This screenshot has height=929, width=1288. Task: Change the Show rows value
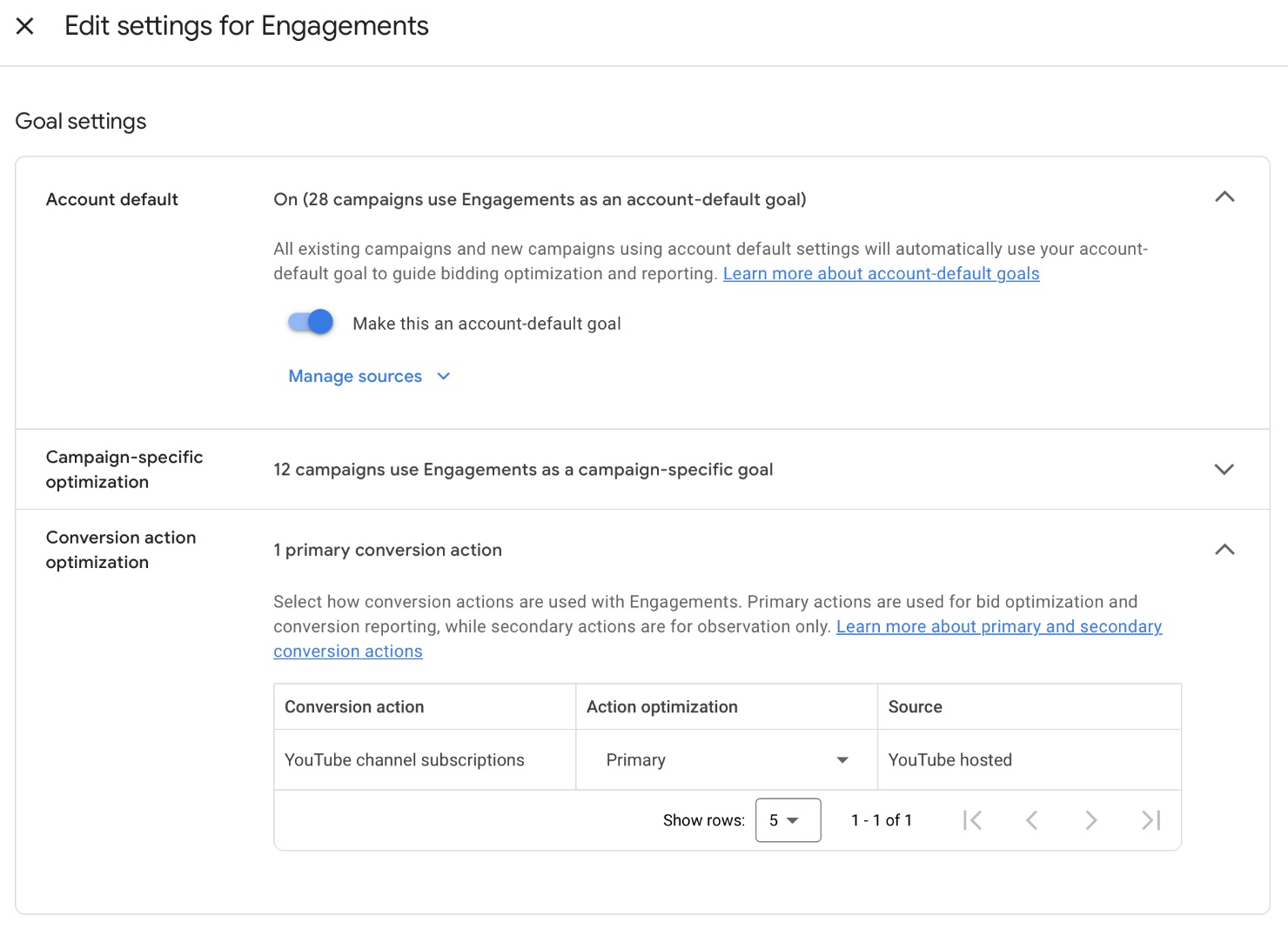pos(787,819)
